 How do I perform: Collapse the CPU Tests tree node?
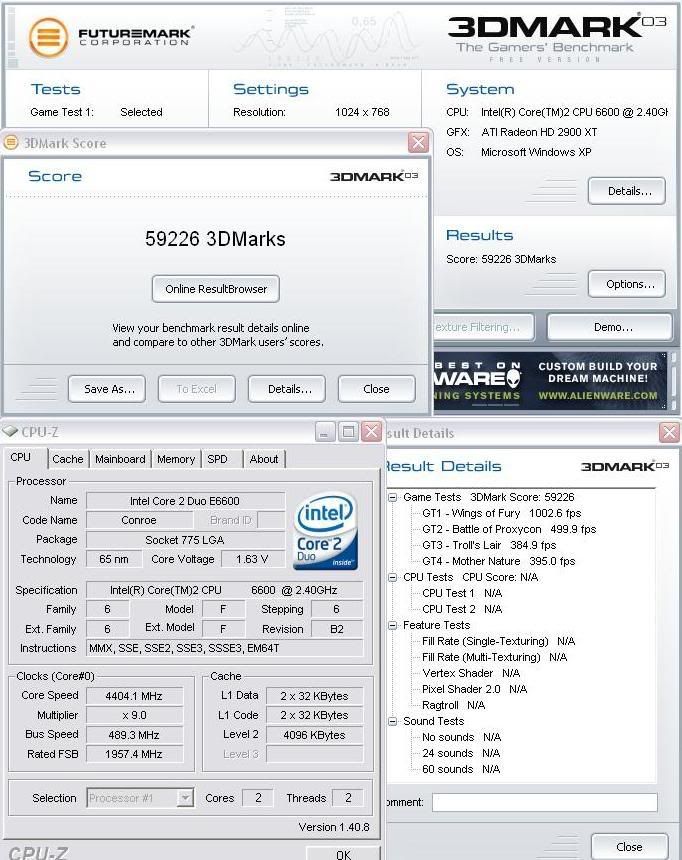[393, 578]
